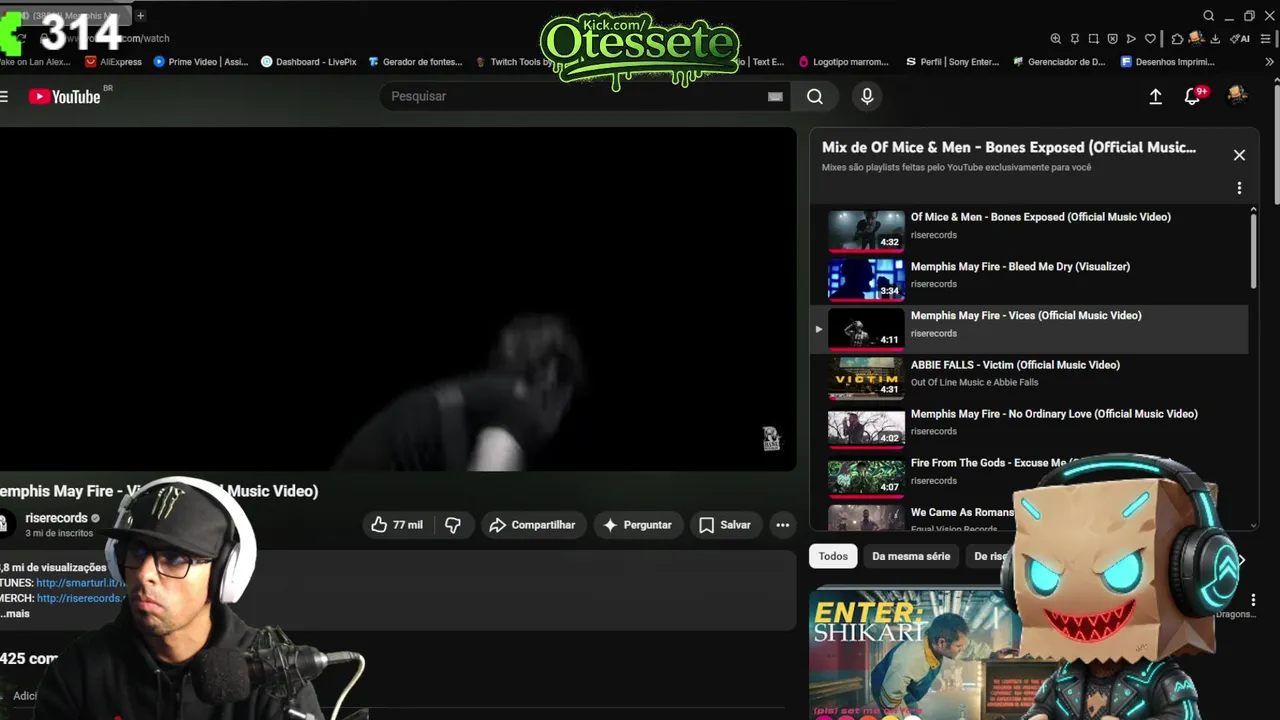Click the ad blocker shield icon
The image size is (1280, 720).
click(x=1113, y=39)
